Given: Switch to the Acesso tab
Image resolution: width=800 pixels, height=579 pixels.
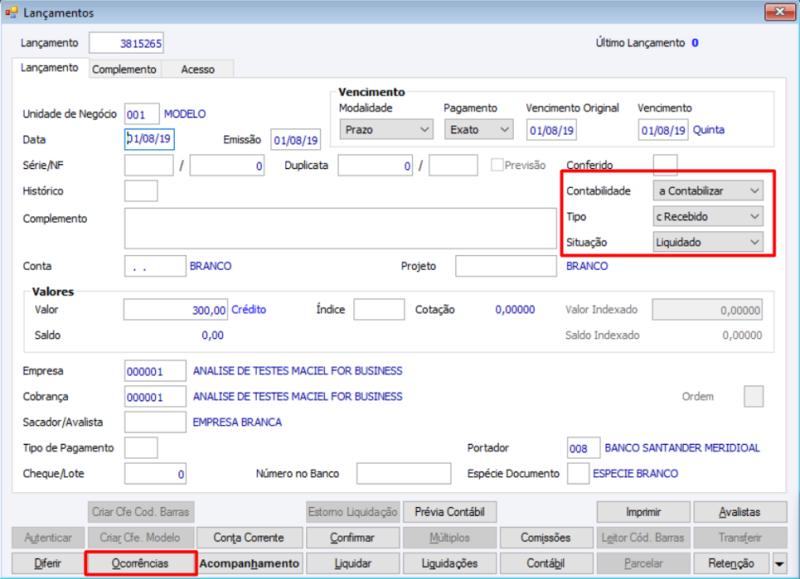Looking at the screenshot, I should (x=198, y=69).
